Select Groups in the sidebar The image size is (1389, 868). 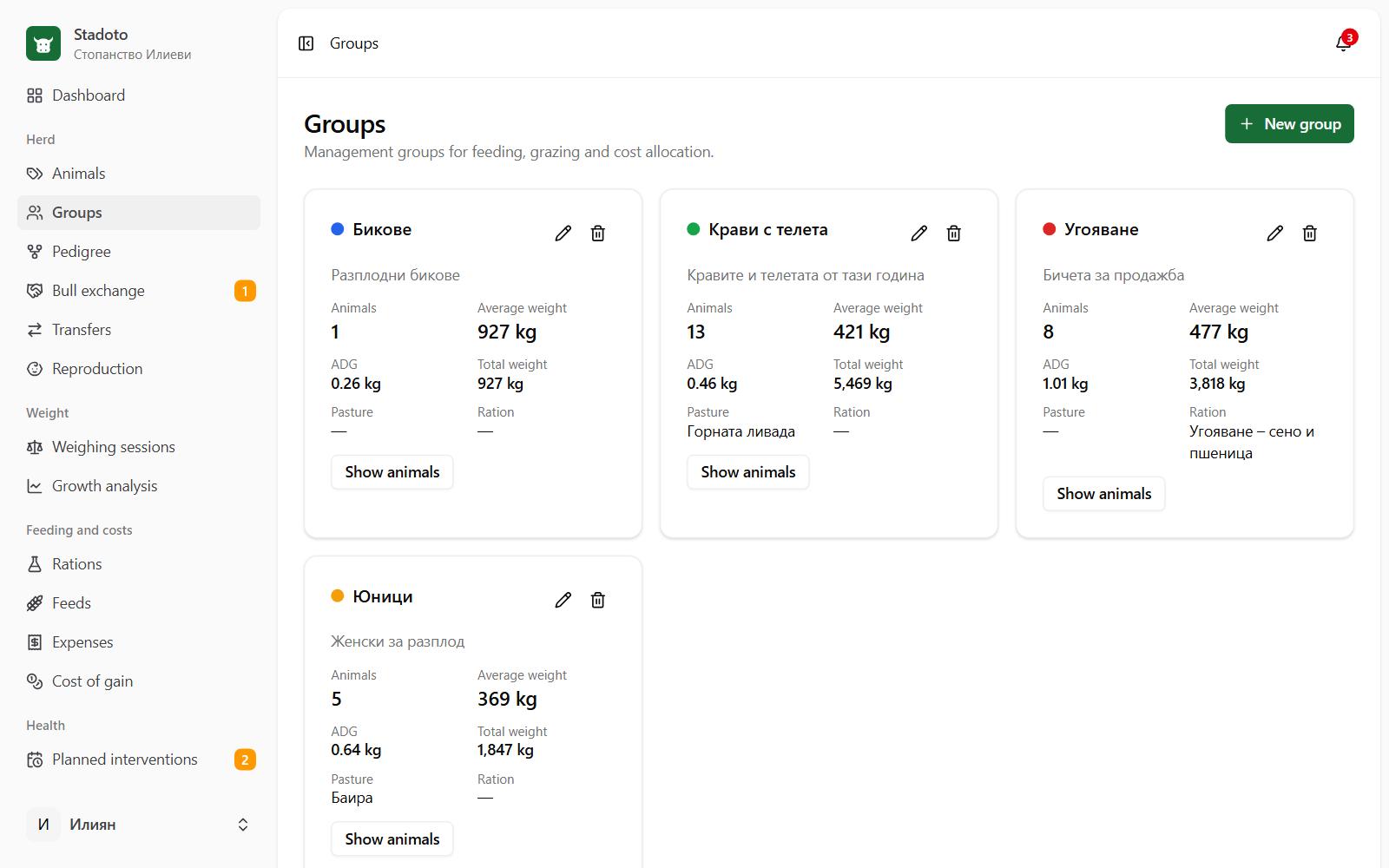point(139,213)
